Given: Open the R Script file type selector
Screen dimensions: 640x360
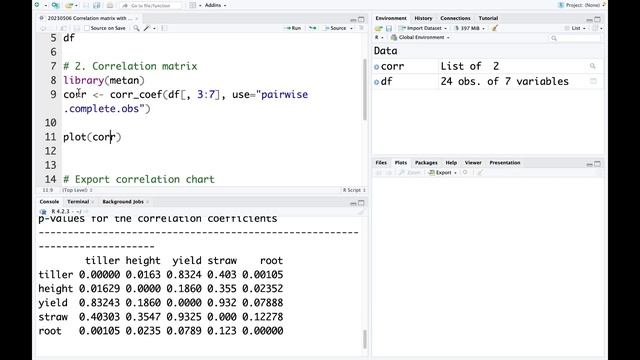Looking at the screenshot, I should tap(354, 190).
